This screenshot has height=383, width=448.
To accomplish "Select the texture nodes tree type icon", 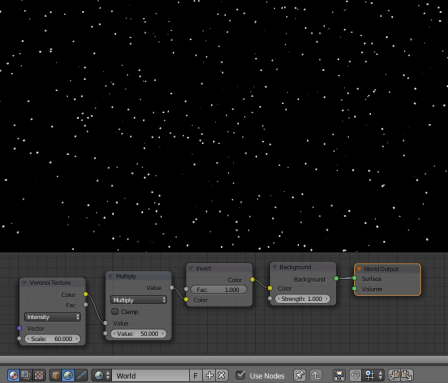I will [39, 375].
